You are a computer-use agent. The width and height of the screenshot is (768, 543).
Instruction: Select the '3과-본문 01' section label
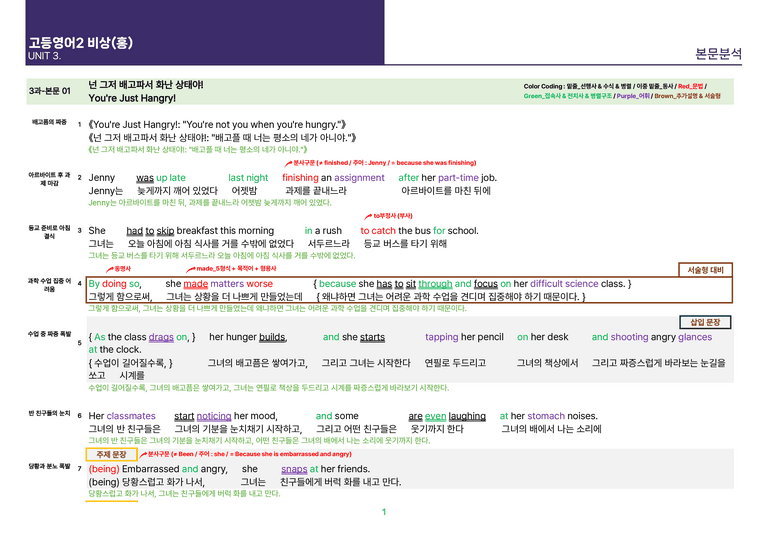(49, 91)
